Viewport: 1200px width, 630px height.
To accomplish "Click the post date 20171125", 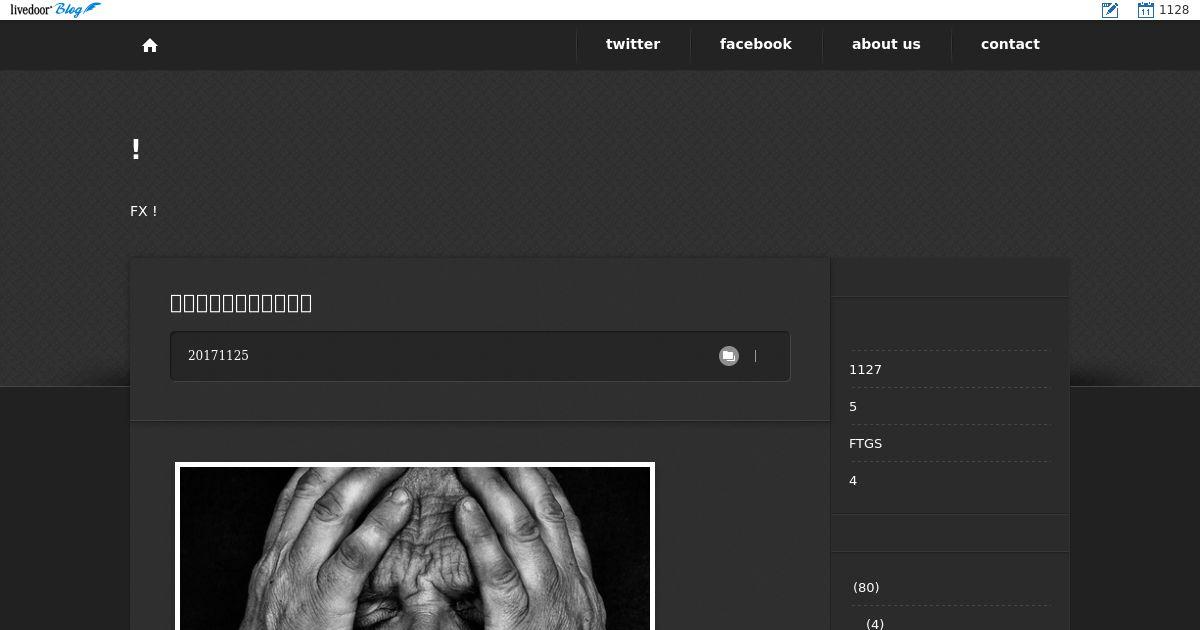I will 218,356.
